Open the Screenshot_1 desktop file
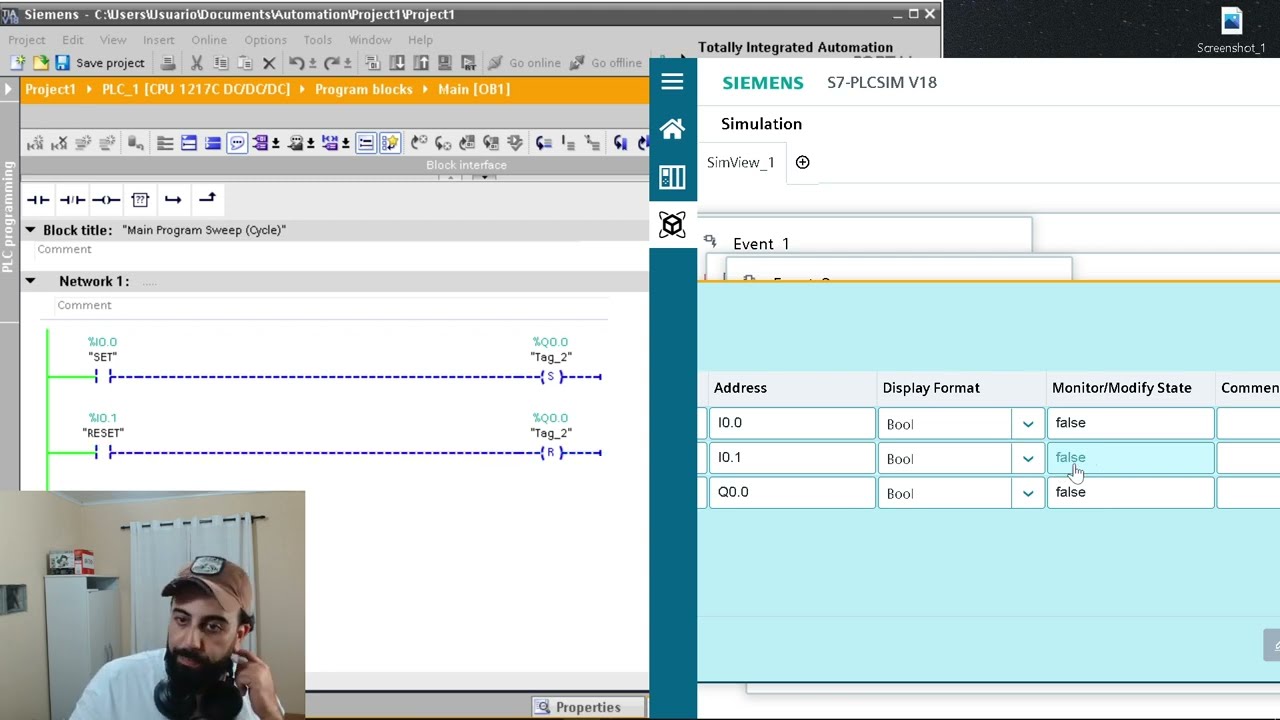 coord(1231,30)
